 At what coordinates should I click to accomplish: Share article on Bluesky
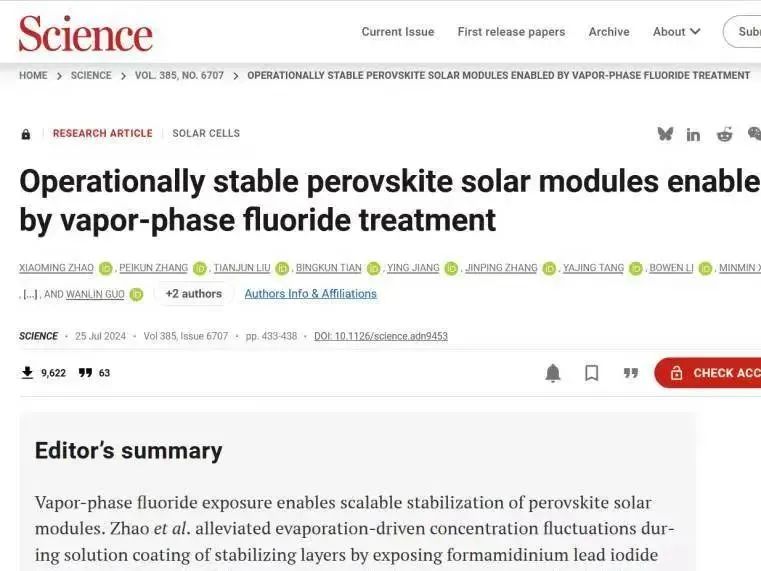[665, 134]
